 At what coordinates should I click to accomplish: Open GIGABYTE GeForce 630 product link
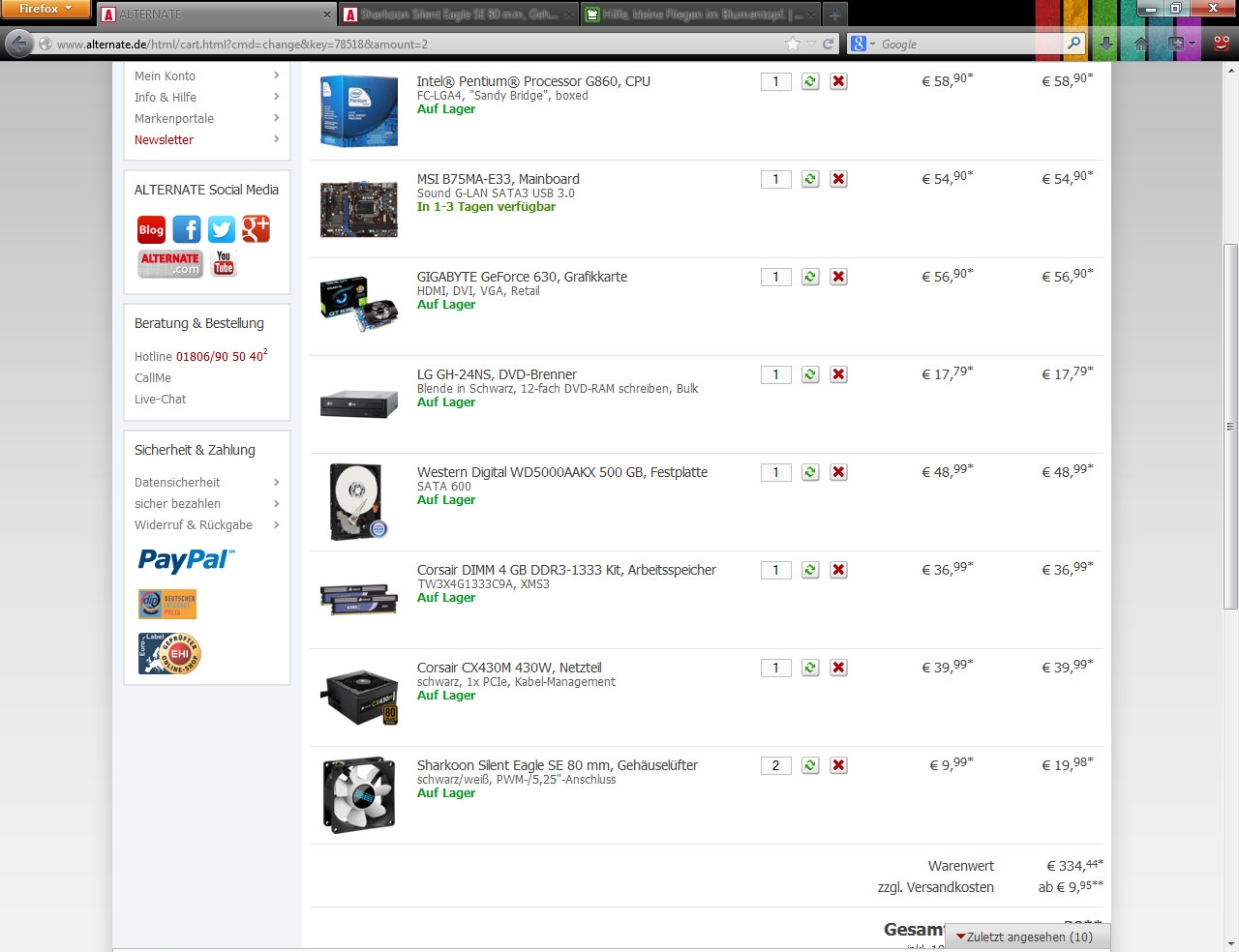pos(522,277)
